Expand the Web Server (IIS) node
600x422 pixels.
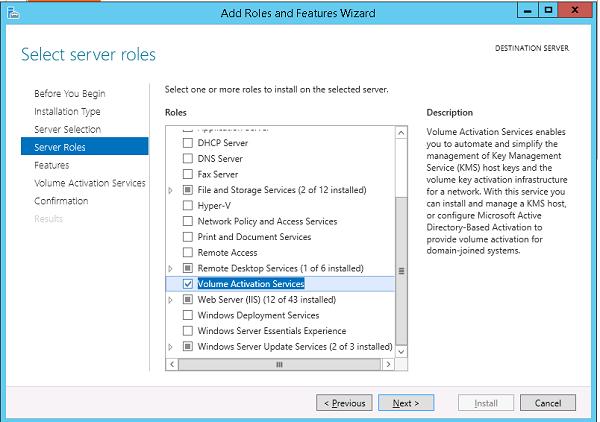click(171, 300)
